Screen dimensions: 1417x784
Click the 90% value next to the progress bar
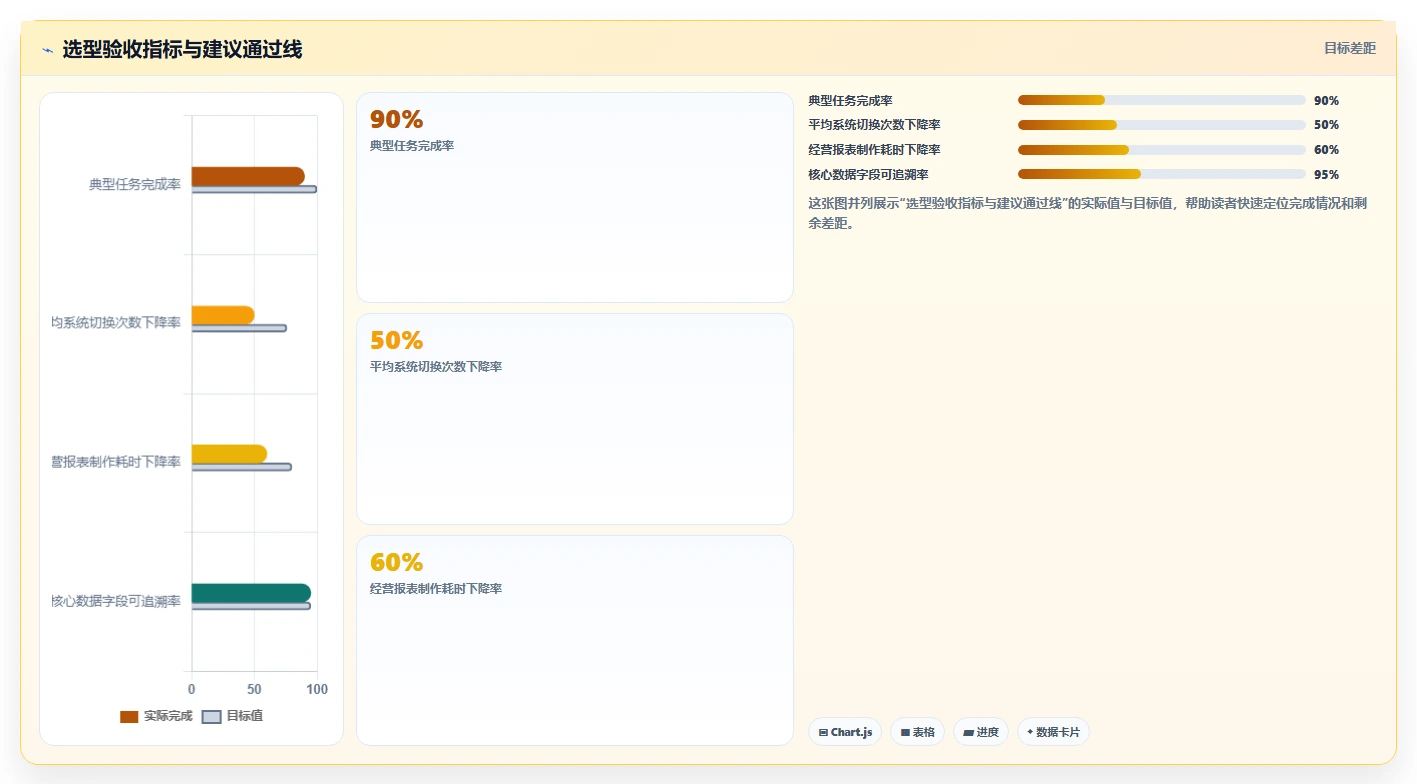(x=1326, y=101)
